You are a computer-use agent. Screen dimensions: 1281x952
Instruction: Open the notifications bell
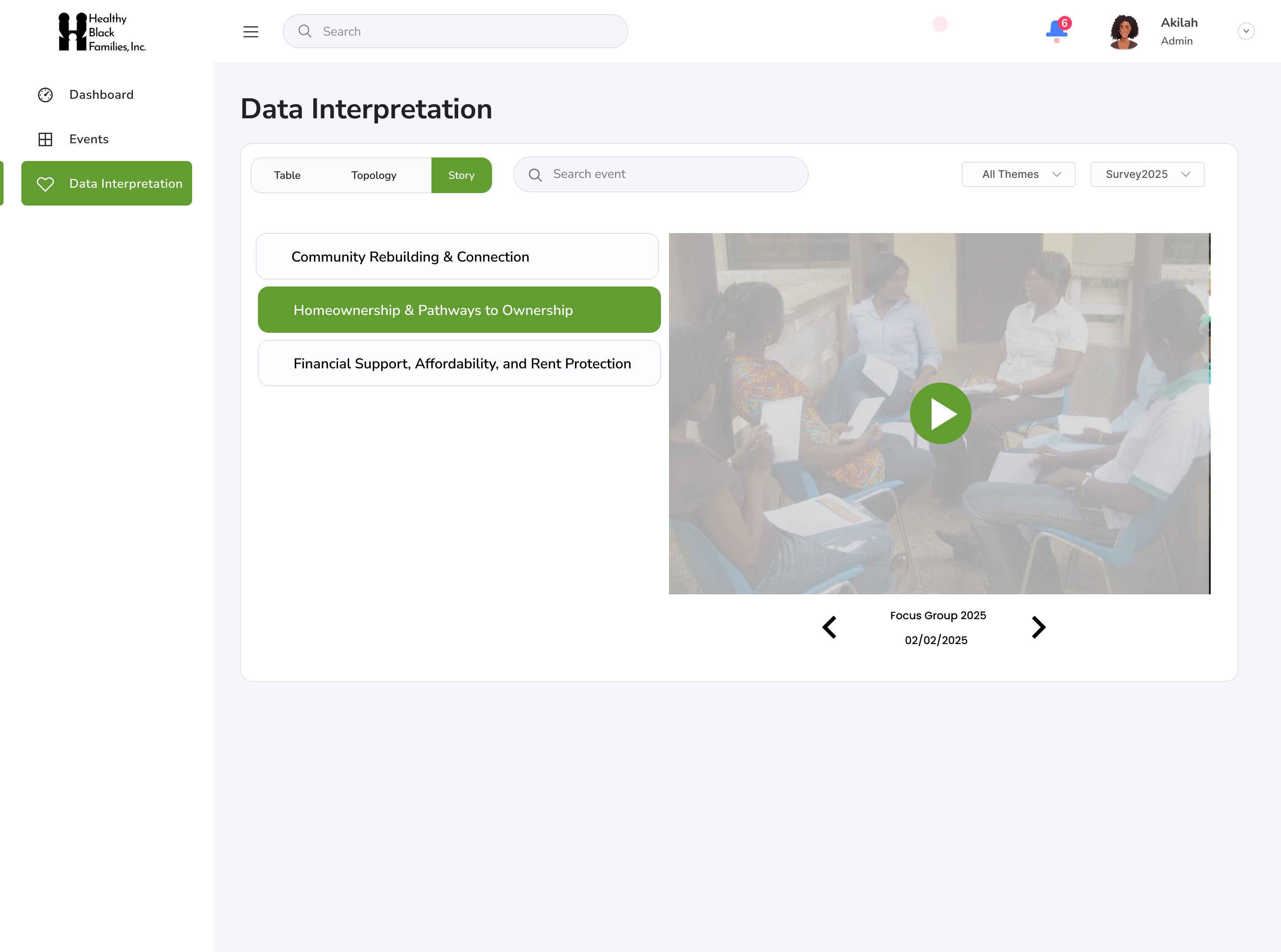(x=1056, y=30)
